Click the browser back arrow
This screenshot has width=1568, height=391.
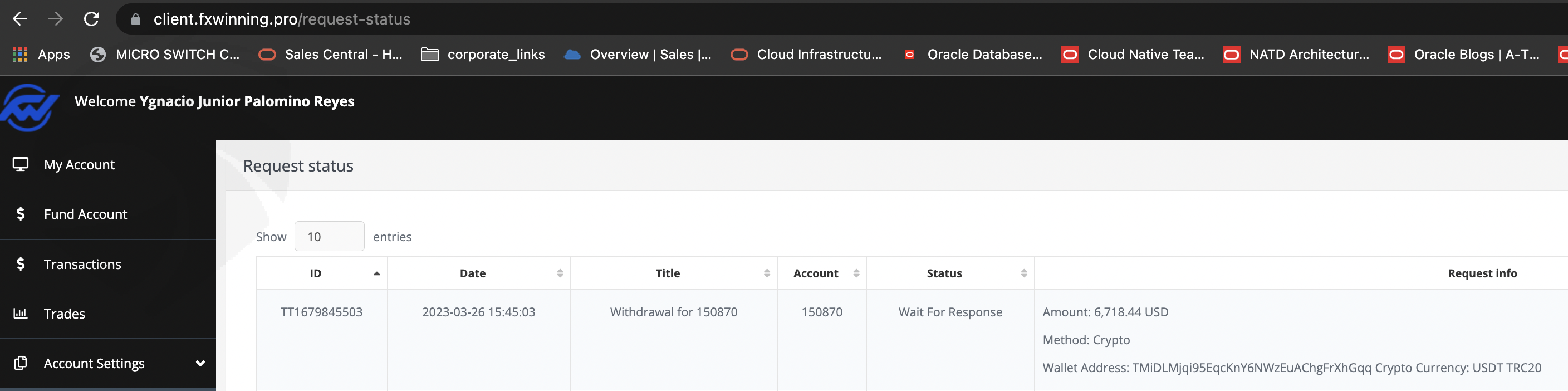pos(20,19)
